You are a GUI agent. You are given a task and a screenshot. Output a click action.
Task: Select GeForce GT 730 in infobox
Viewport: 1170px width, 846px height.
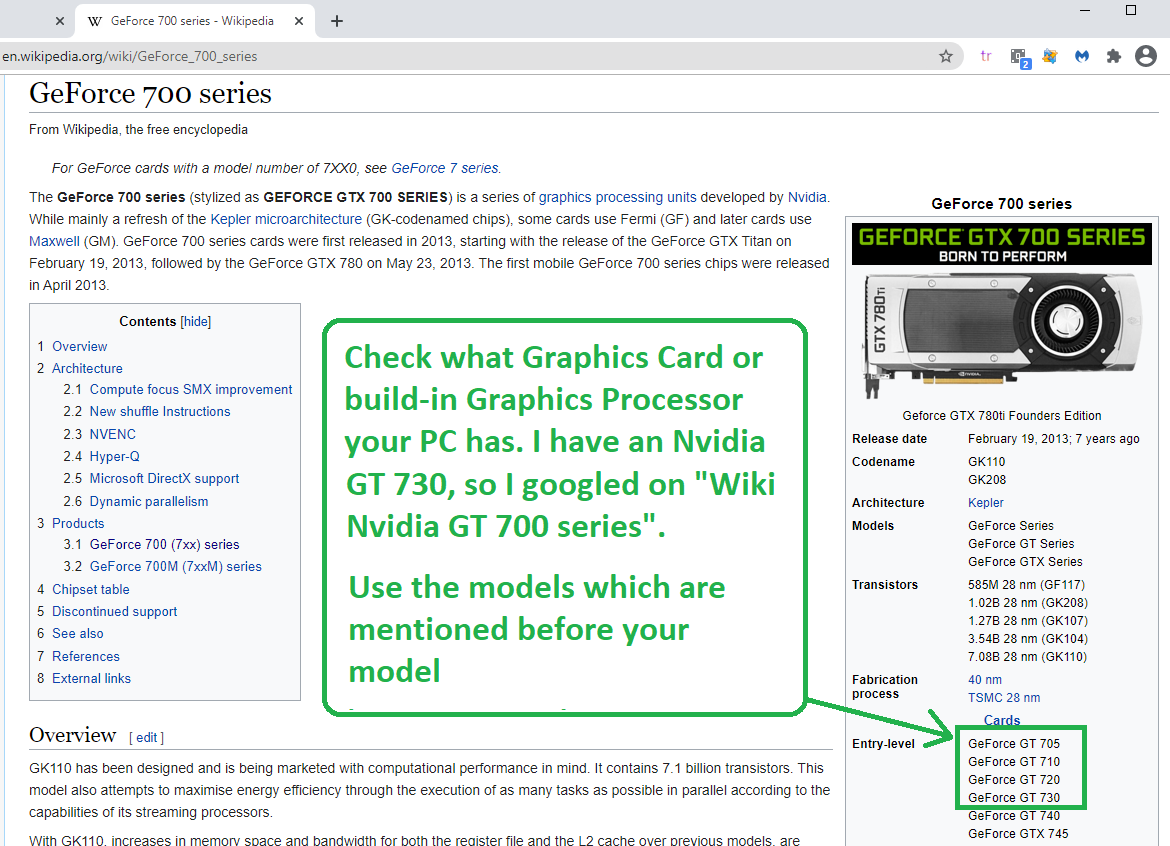pos(1013,798)
